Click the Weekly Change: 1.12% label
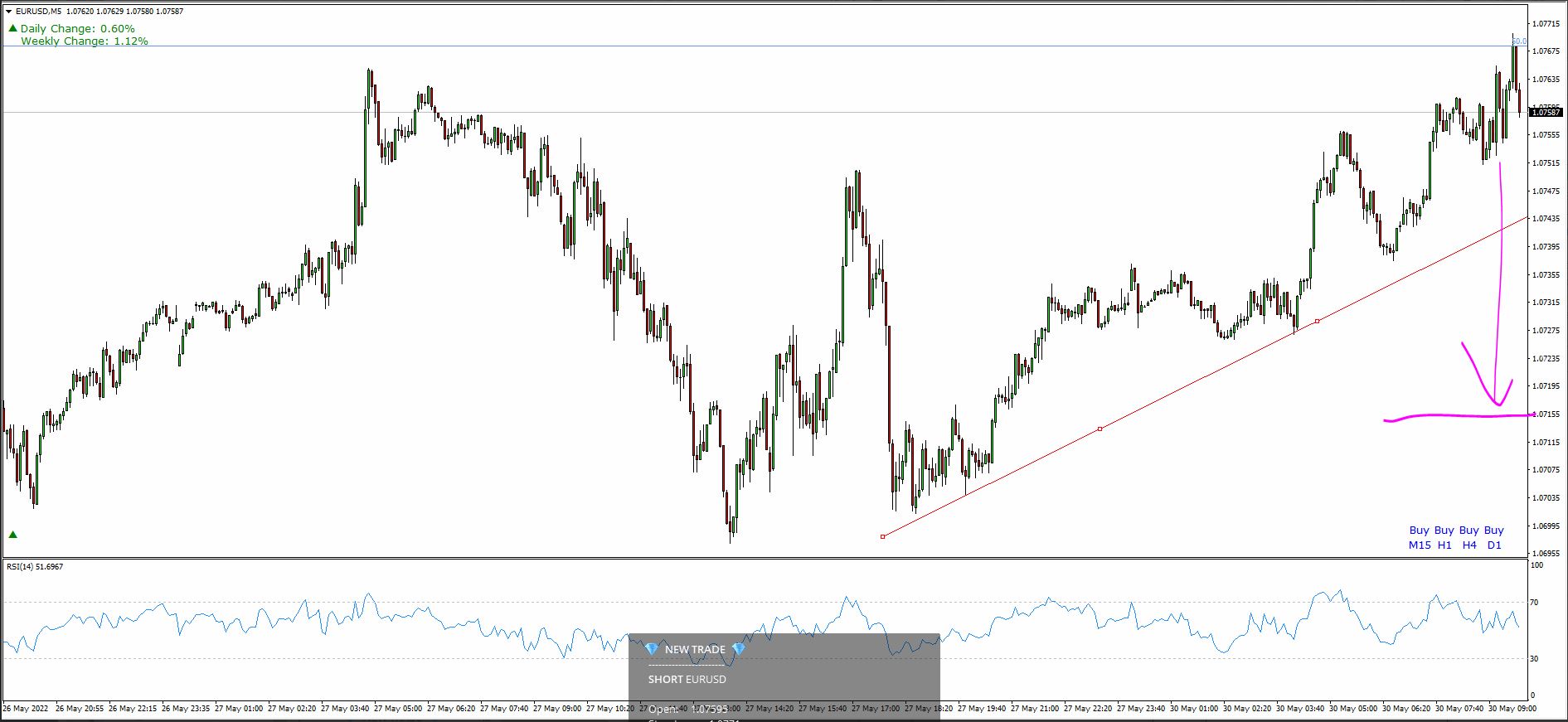The image size is (1568, 722). [85, 41]
